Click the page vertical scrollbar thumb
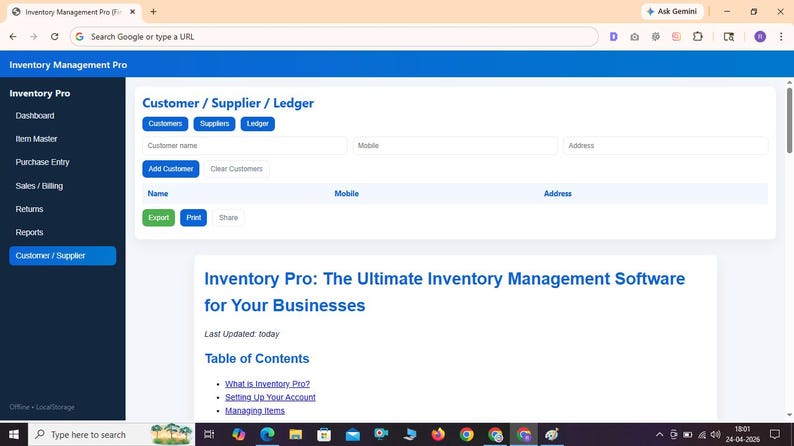Viewport: 794px width, 446px height. (789, 120)
